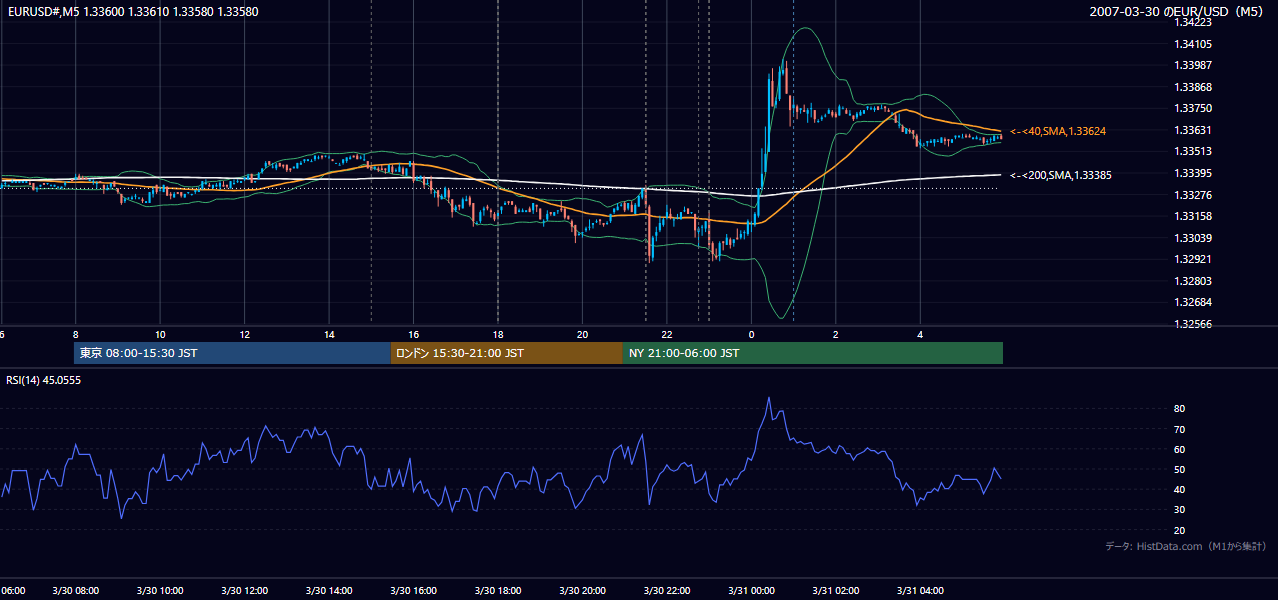The width and height of the screenshot is (1278, 600).
Task: Click price axis value 1.33276
Action: [1194, 194]
